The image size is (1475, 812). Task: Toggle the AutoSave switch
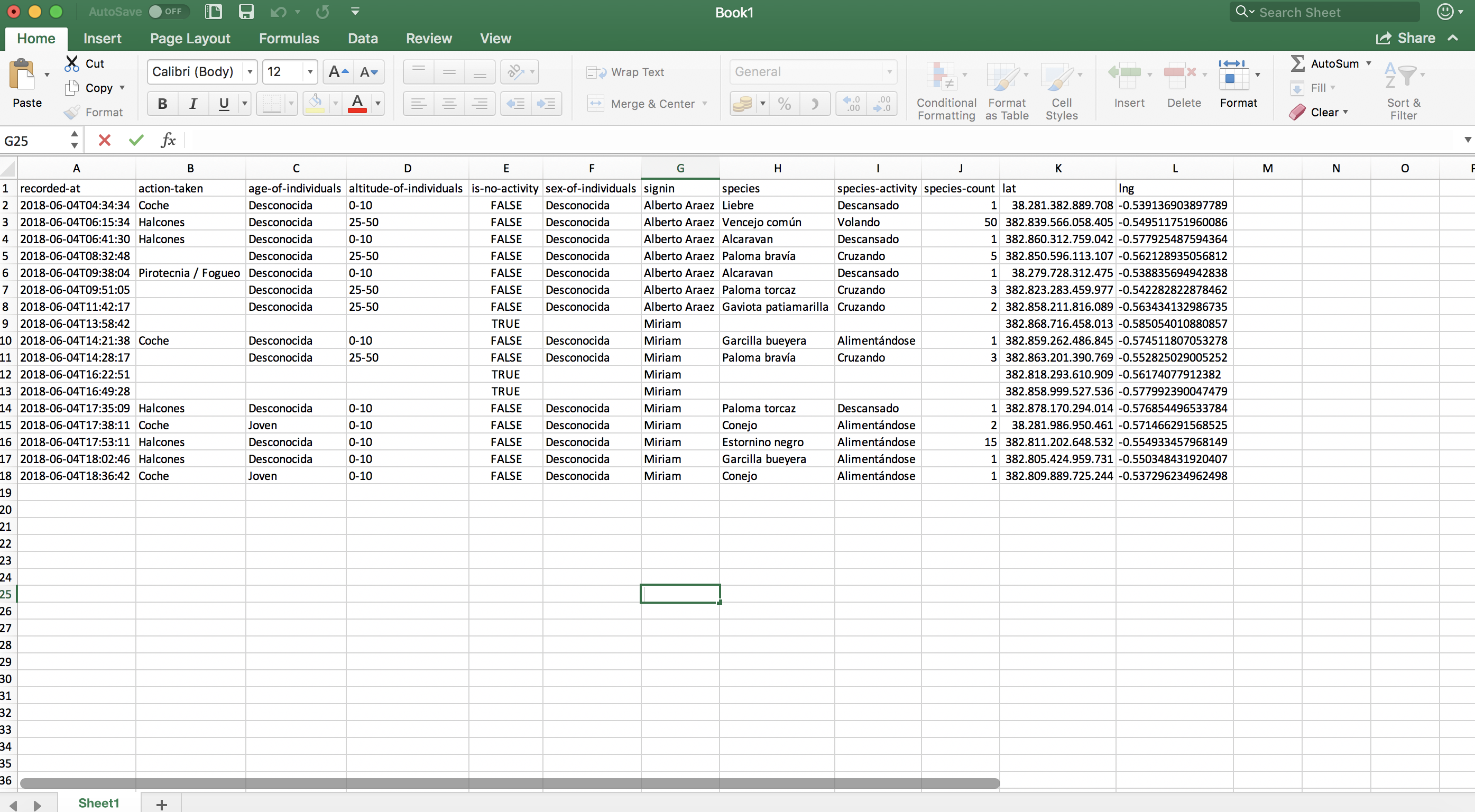point(168,12)
